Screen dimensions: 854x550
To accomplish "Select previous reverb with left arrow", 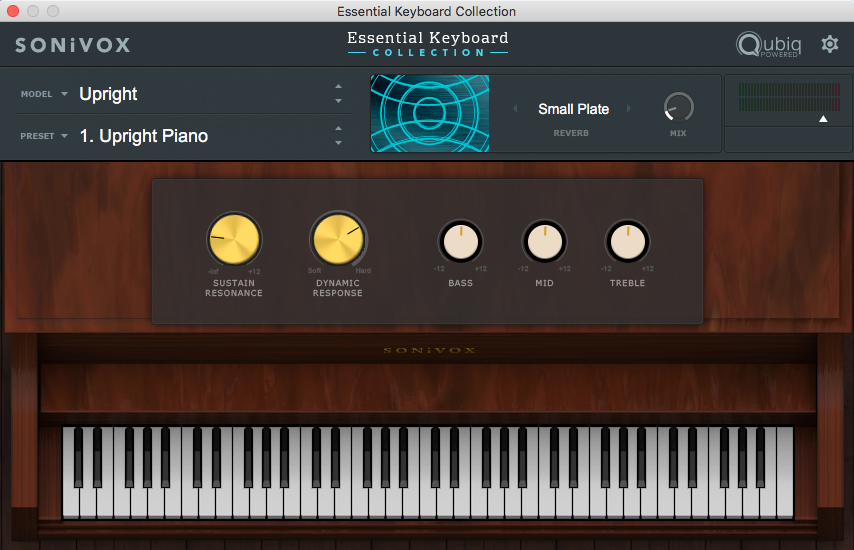I will pyautogui.click(x=516, y=109).
